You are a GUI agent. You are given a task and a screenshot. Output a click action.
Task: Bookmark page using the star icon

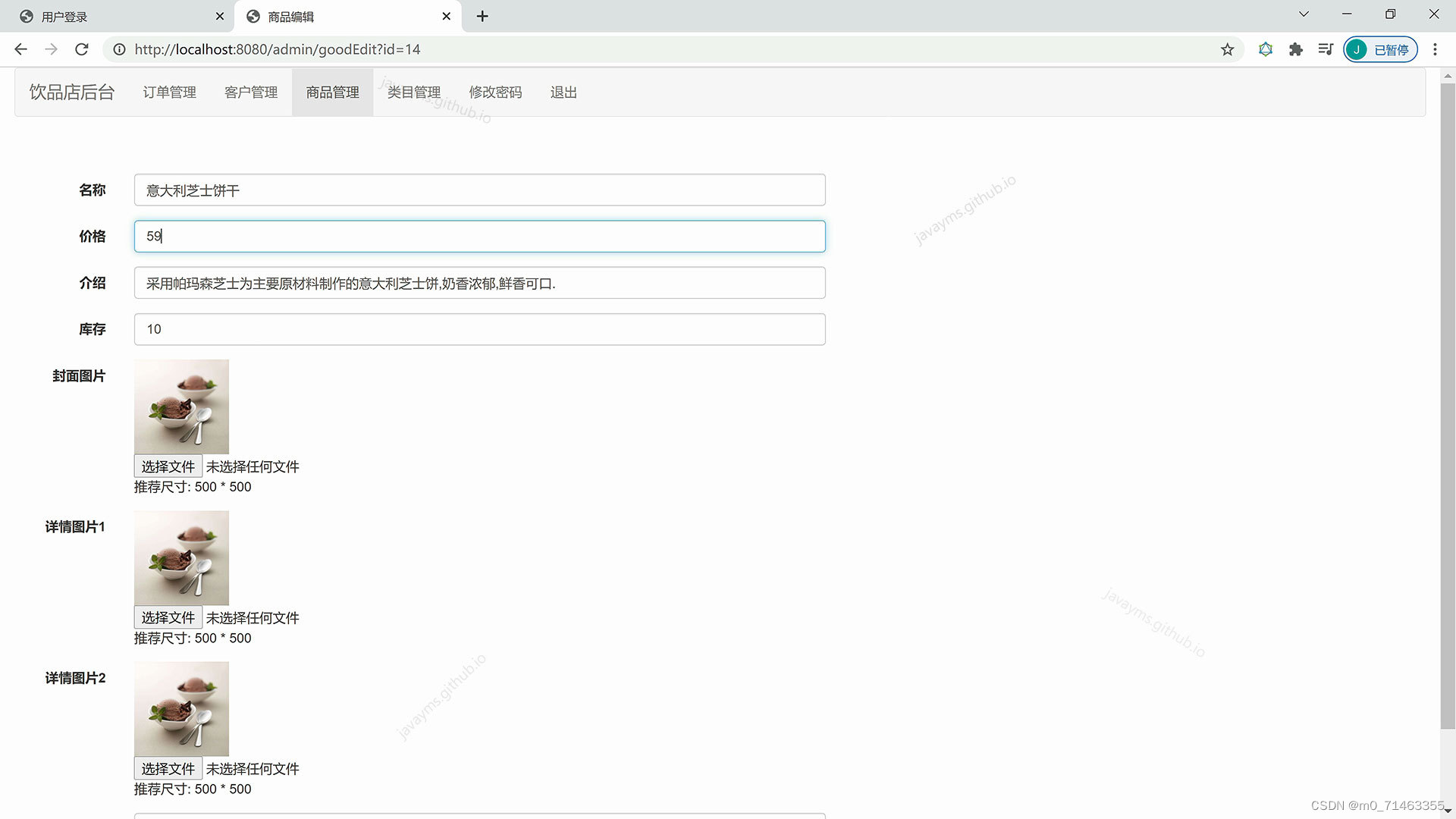click(1227, 49)
